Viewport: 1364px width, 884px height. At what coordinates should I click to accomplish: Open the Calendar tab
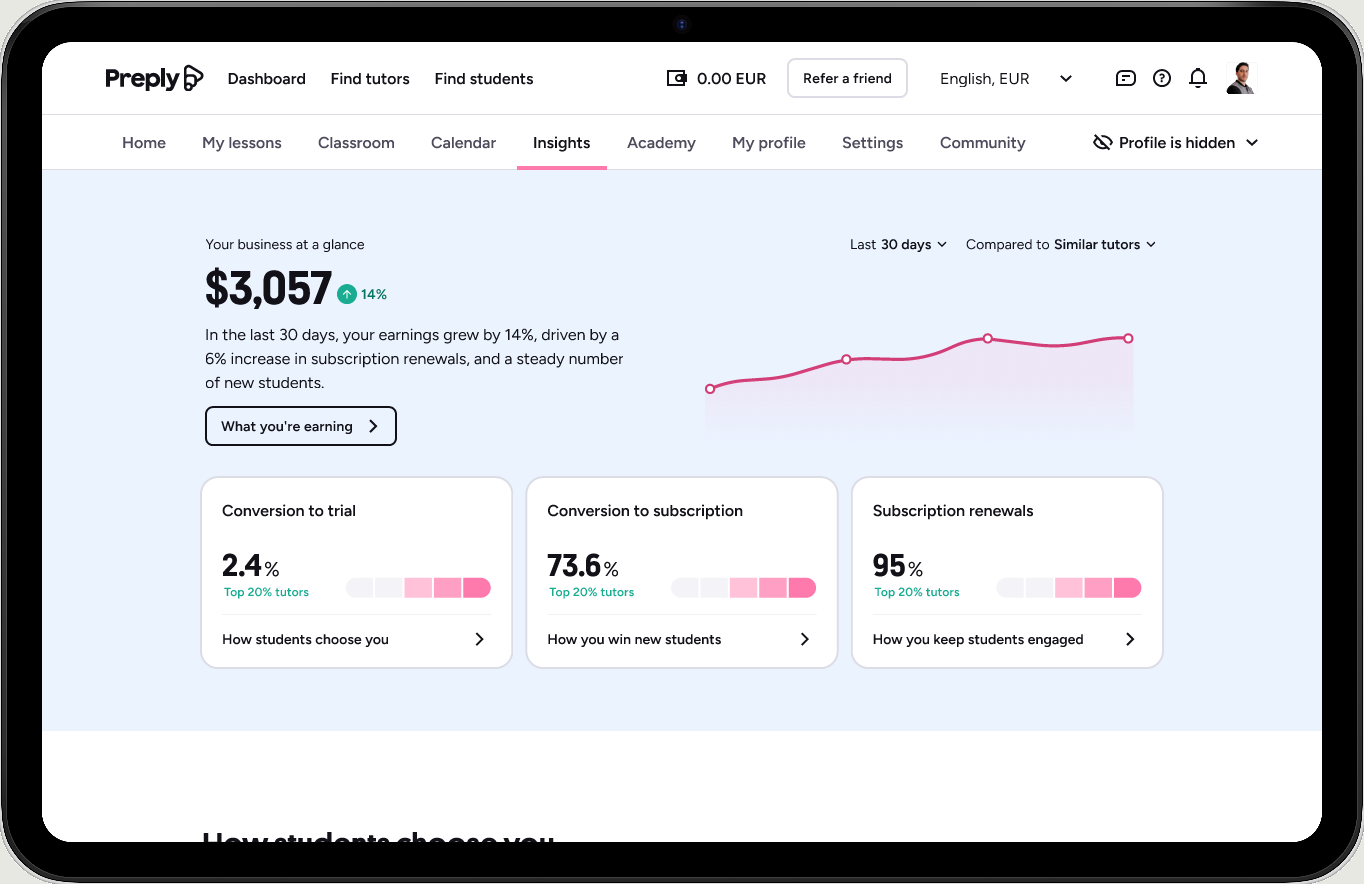(x=463, y=143)
